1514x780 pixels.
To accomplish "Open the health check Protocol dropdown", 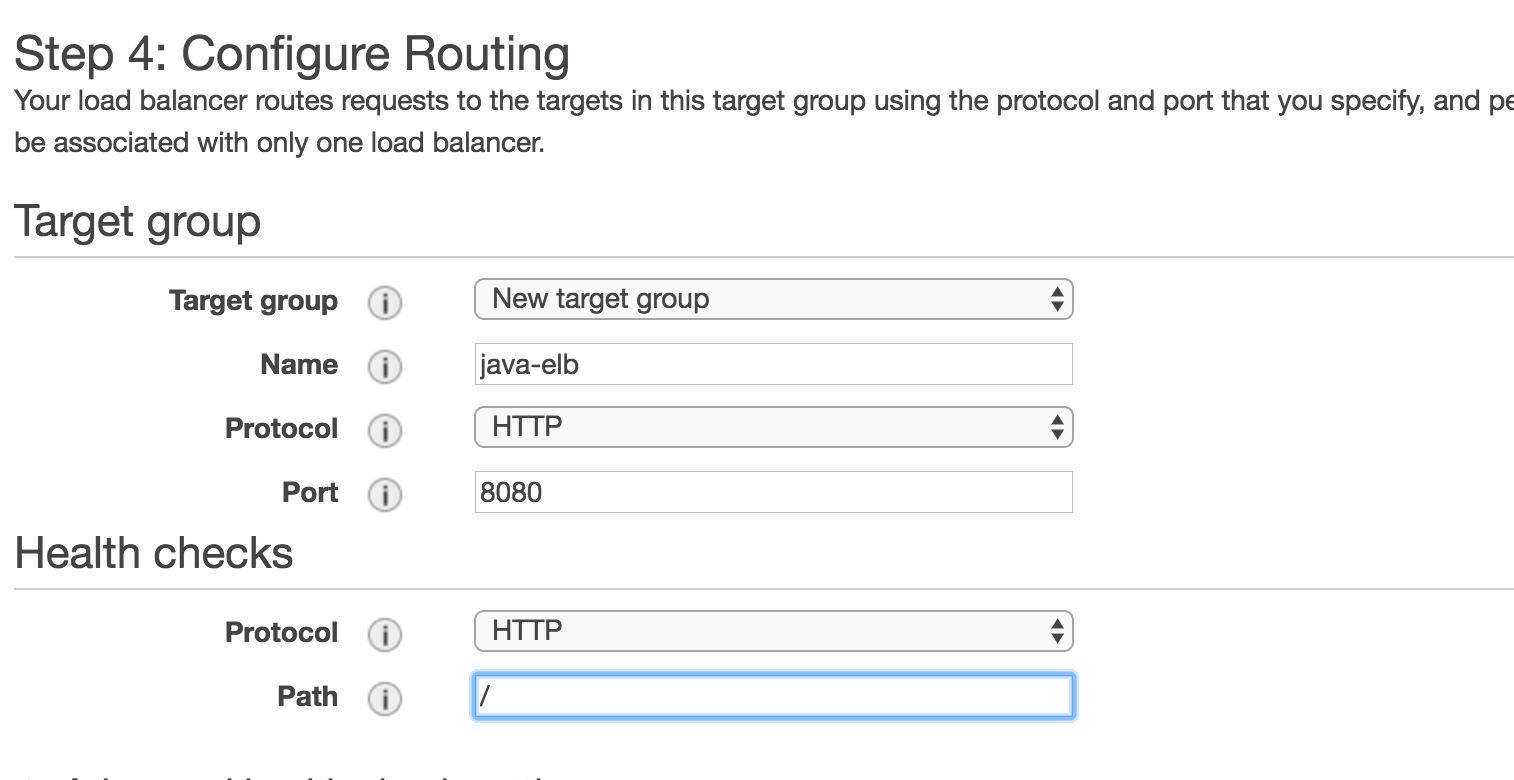I will (x=773, y=630).
